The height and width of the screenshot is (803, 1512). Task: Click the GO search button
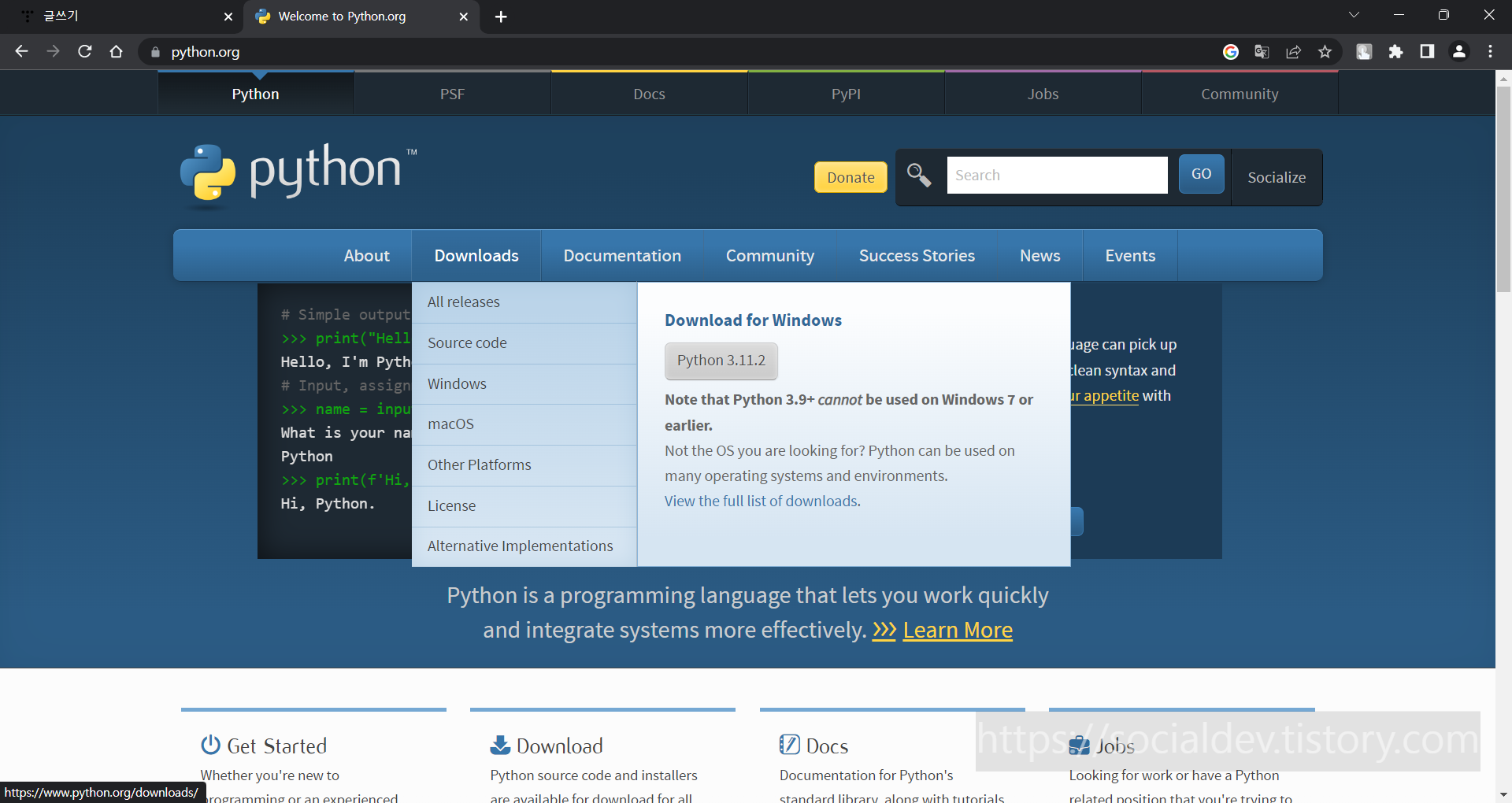(1201, 174)
